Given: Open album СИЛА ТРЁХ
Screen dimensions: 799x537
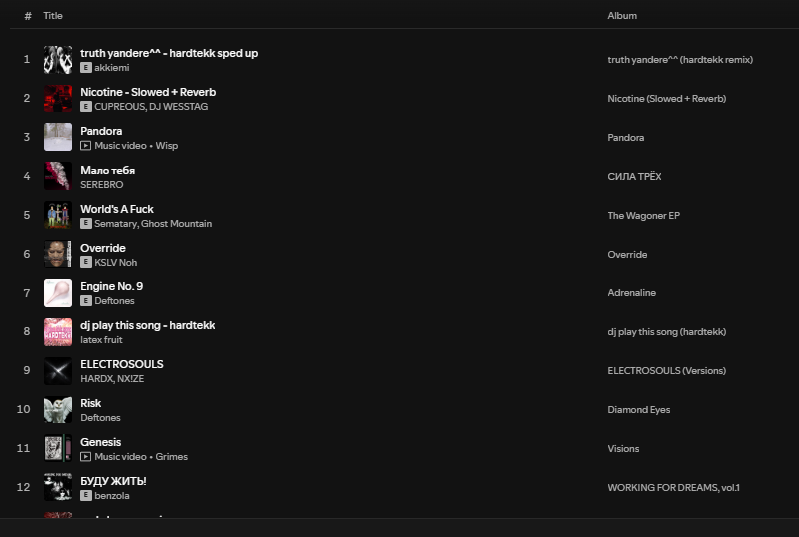Looking at the screenshot, I should tap(634, 176).
